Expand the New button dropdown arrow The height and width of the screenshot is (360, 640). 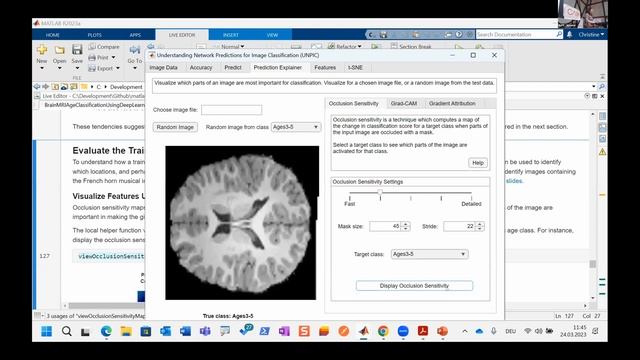click(42, 68)
